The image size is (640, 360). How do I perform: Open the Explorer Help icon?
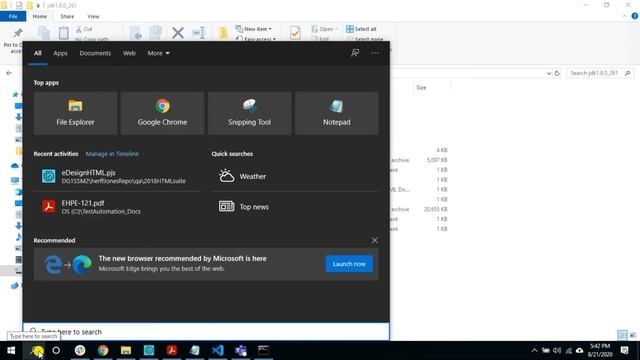click(635, 16)
